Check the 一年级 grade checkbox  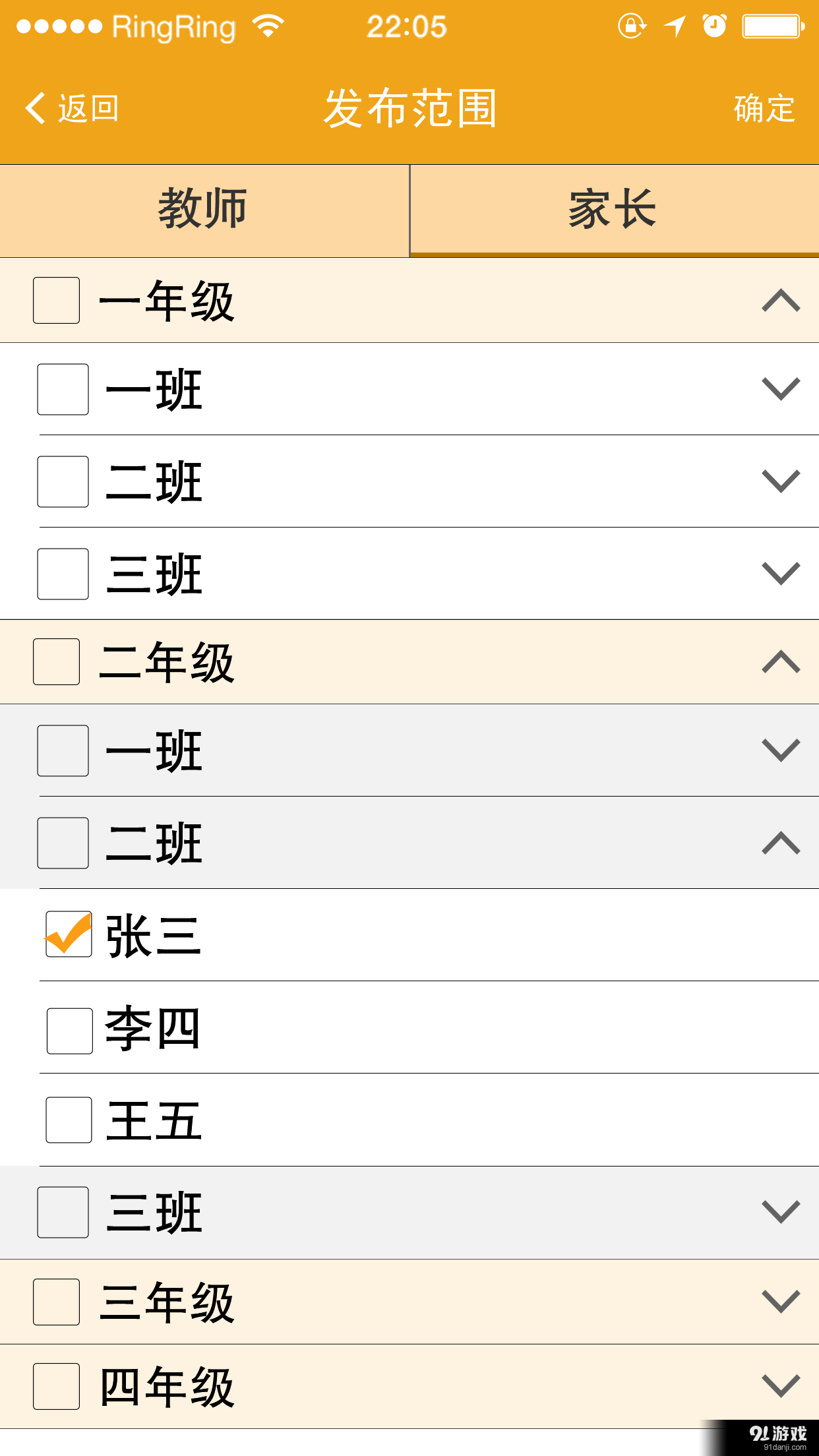coord(55,301)
